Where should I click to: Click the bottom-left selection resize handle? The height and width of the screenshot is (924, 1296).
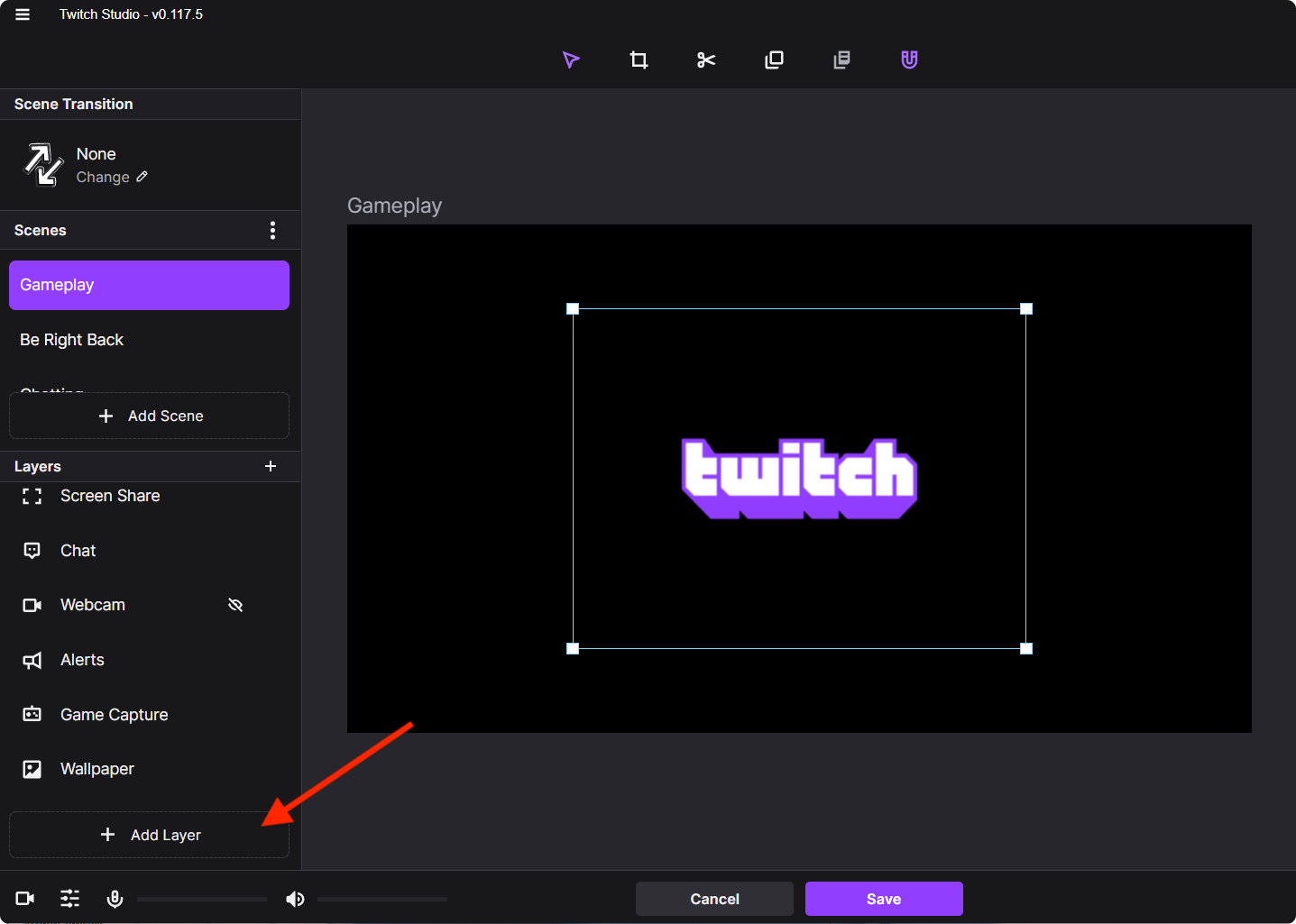573,648
